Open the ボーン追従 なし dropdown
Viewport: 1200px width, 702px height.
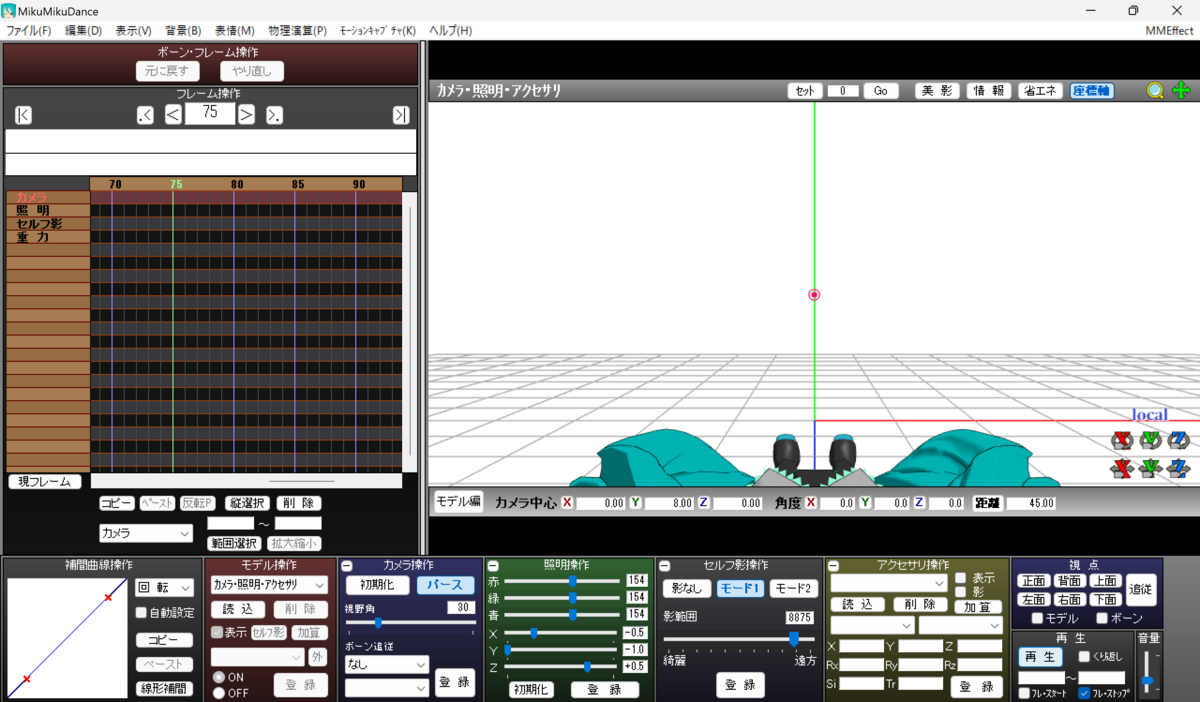click(x=387, y=664)
